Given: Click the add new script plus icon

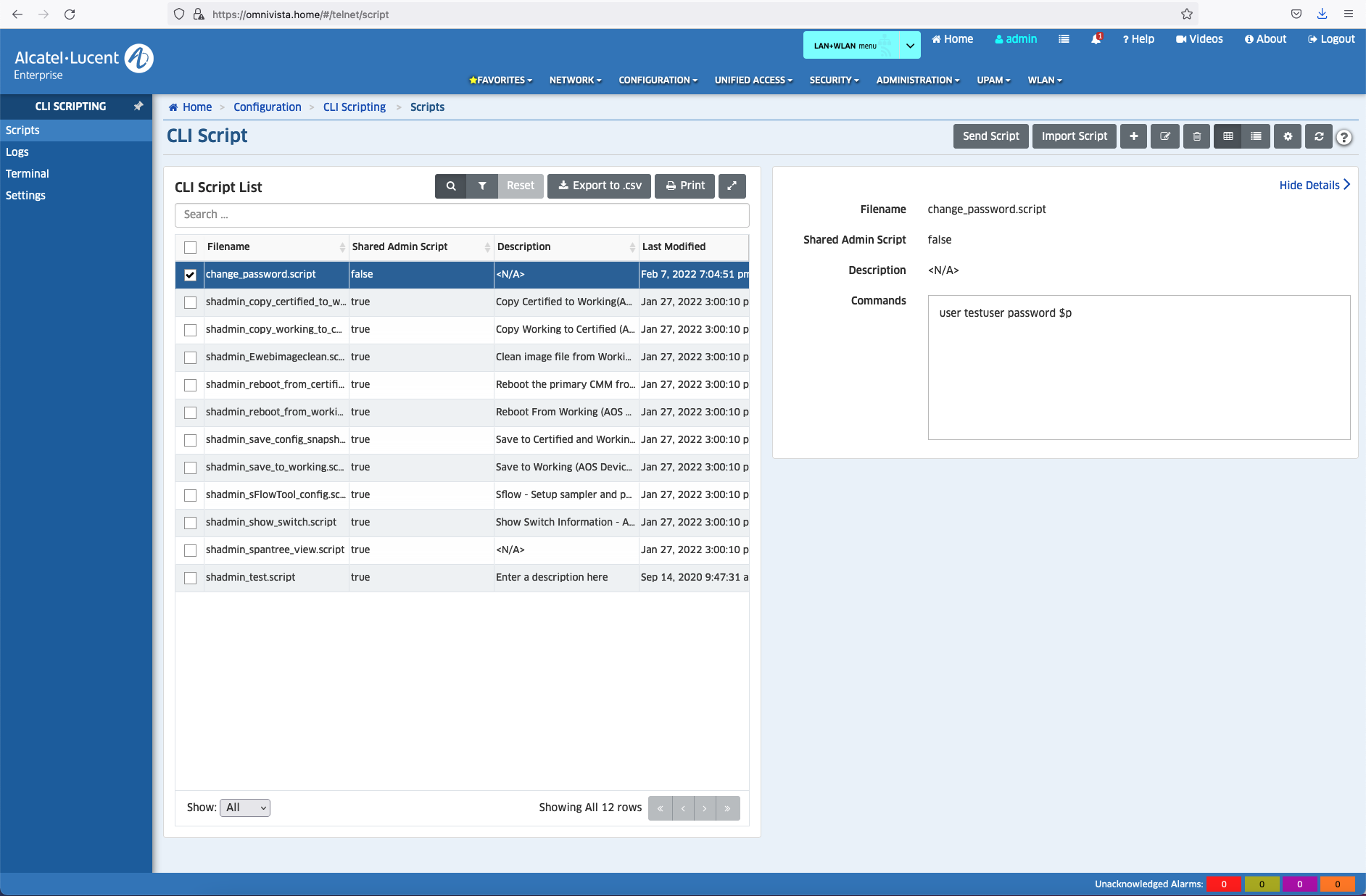Looking at the screenshot, I should coord(1133,136).
